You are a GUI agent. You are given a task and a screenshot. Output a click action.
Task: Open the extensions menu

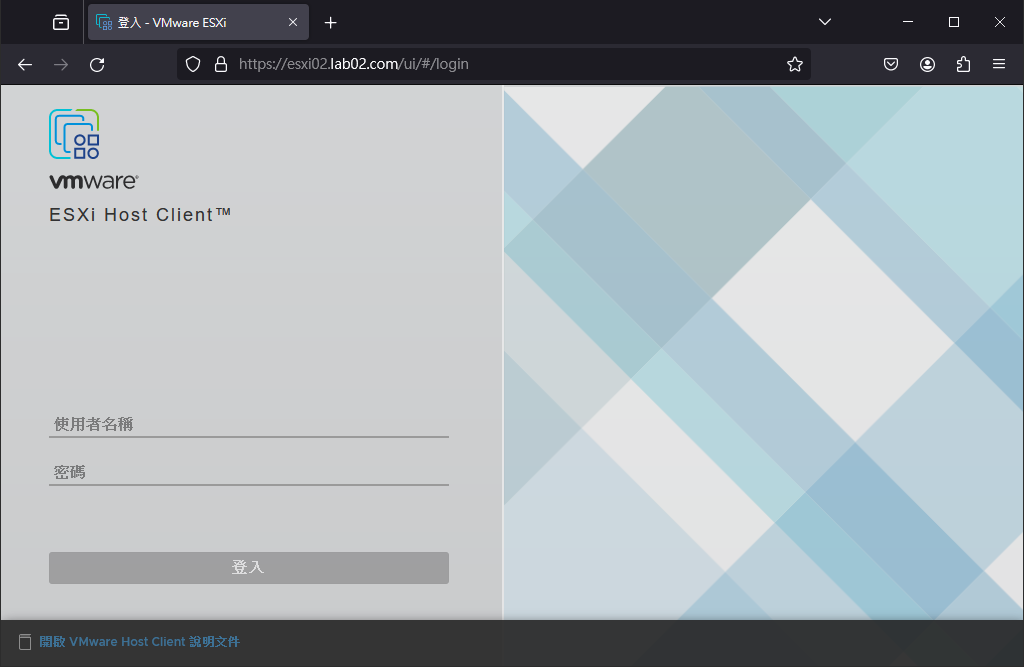pos(963,64)
